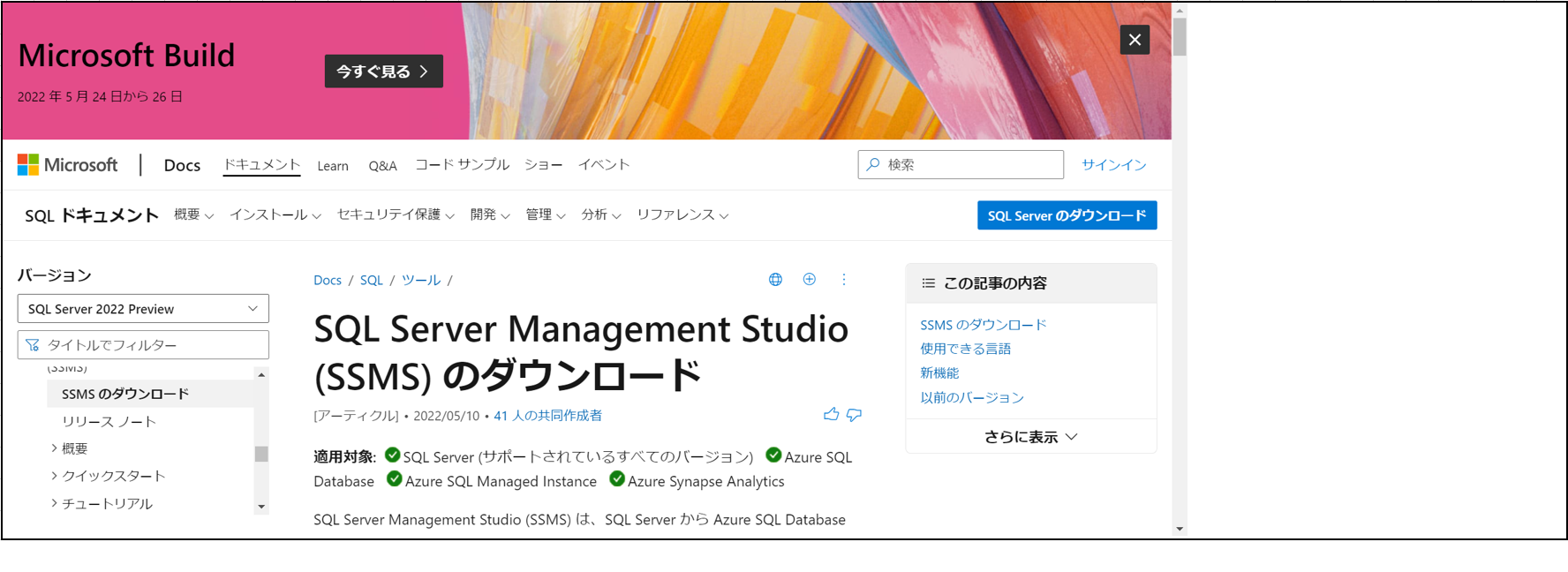Image resolution: width=1568 pixels, height=572 pixels.
Task: Click the sidebar scroll down arrow
Action: pos(261,507)
